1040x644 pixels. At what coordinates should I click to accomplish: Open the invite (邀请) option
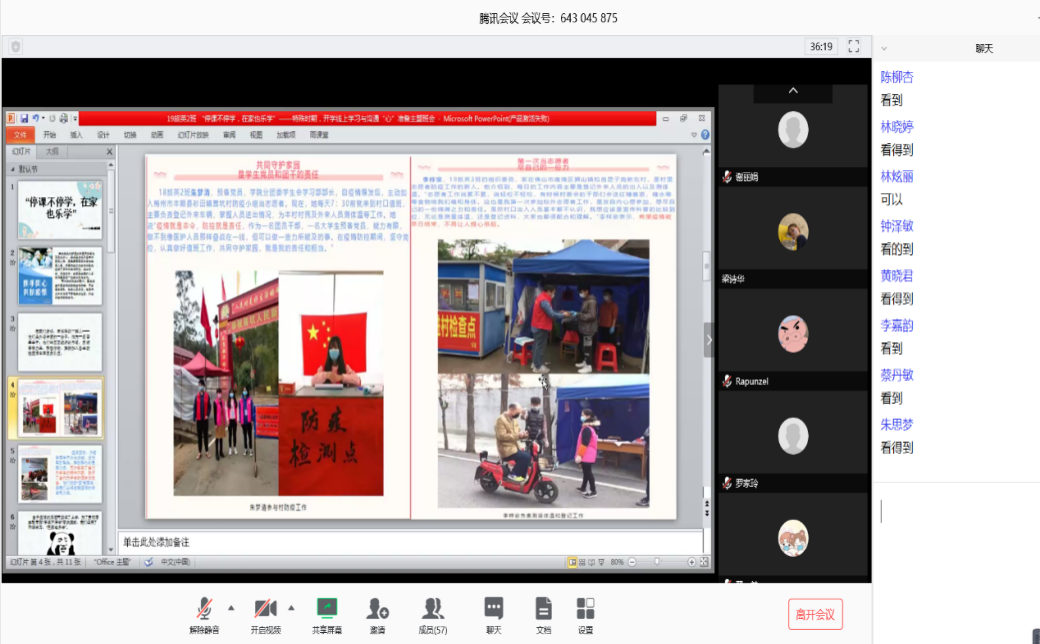pyautogui.click(x=378, y=609)
